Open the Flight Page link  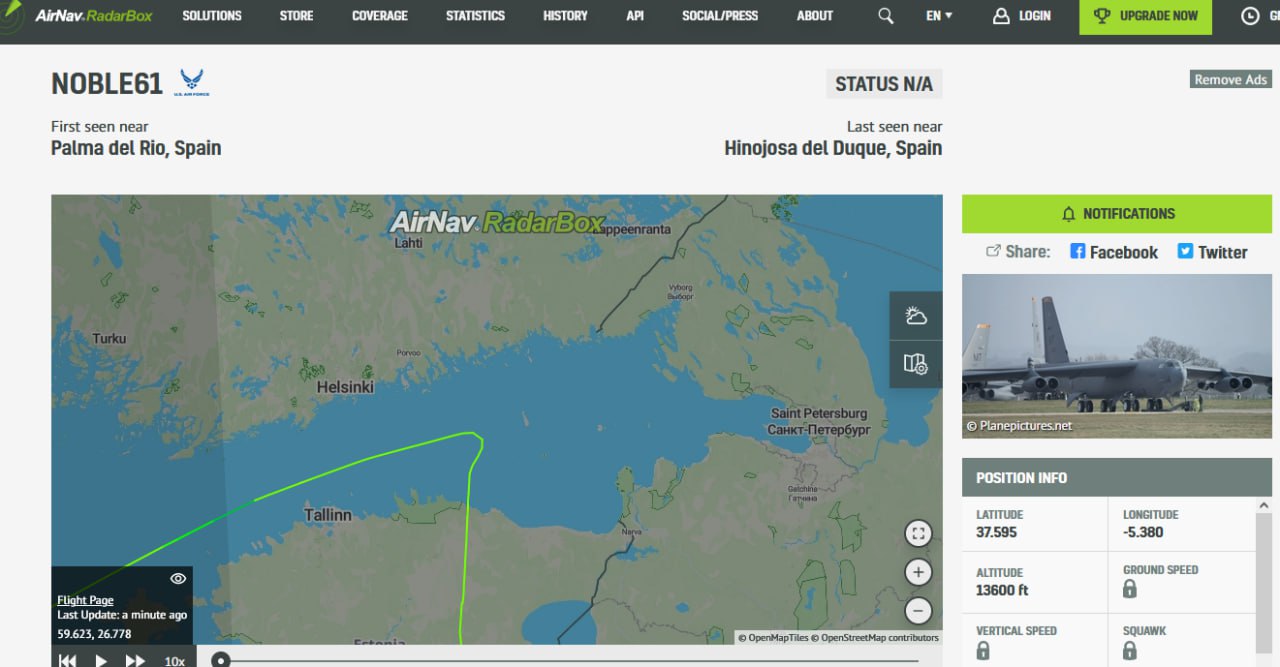tap(85, 600)
